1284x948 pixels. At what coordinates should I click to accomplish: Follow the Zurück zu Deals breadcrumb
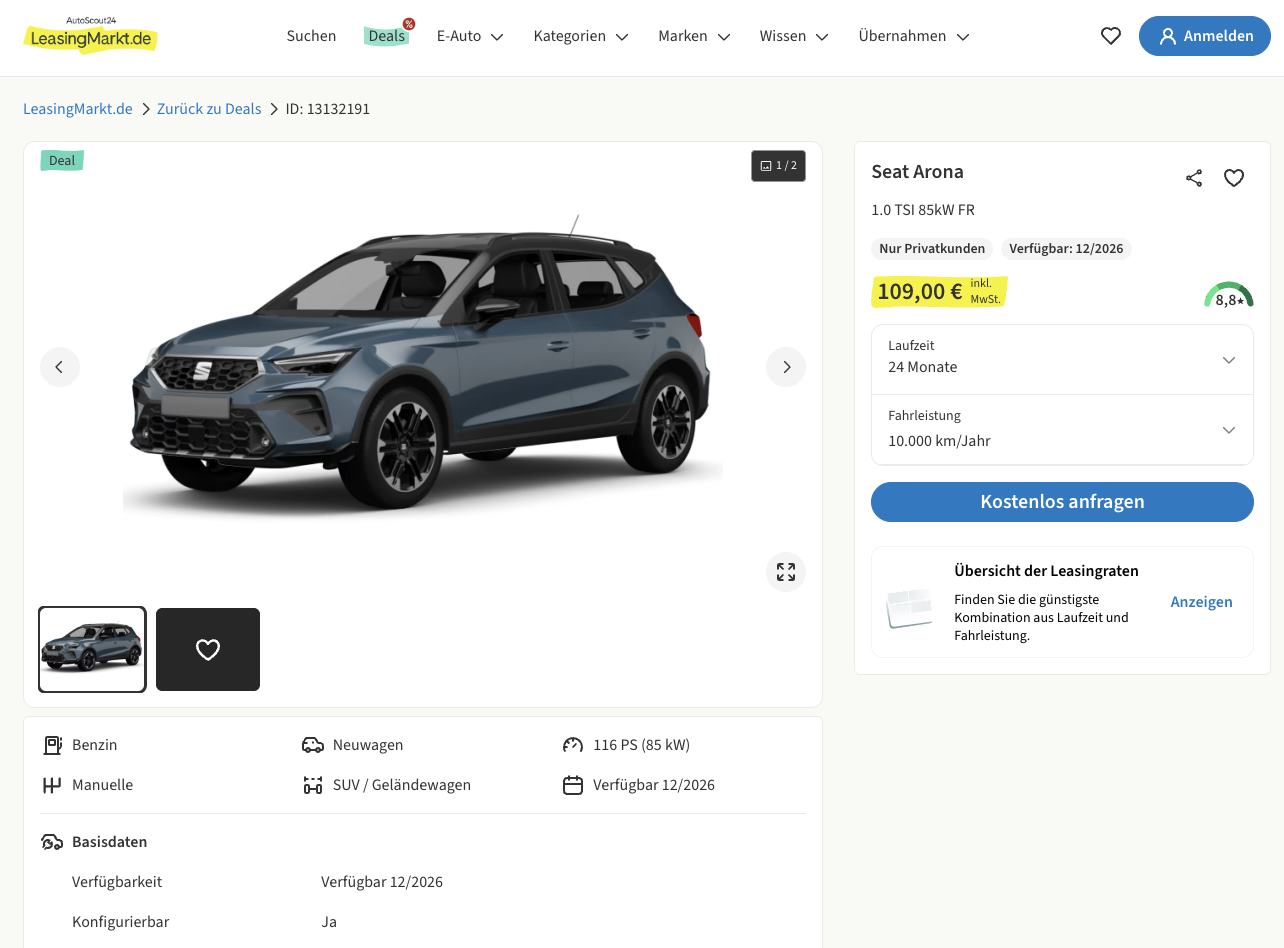point(209,109)
